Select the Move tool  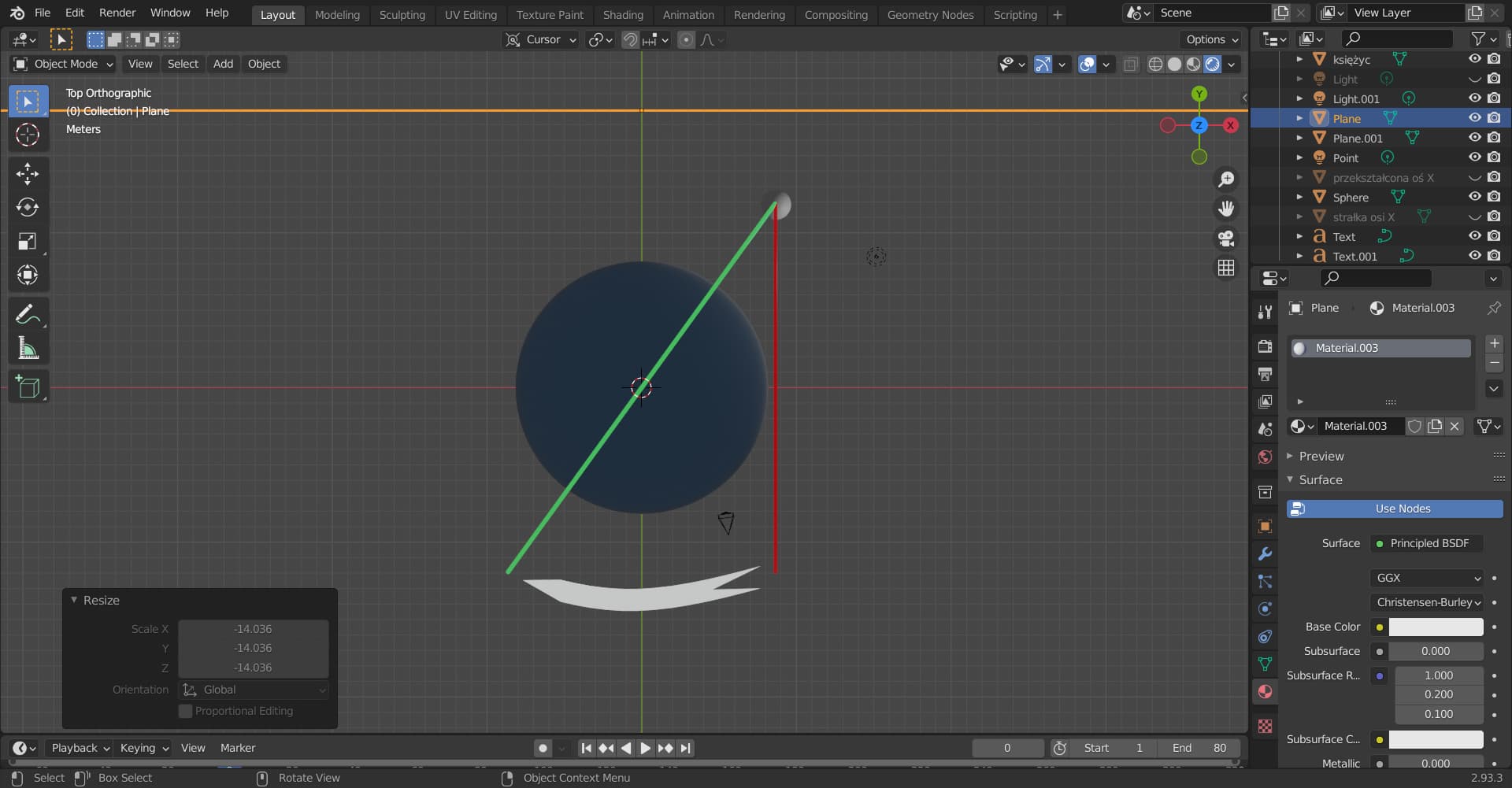tap(28, 173)
